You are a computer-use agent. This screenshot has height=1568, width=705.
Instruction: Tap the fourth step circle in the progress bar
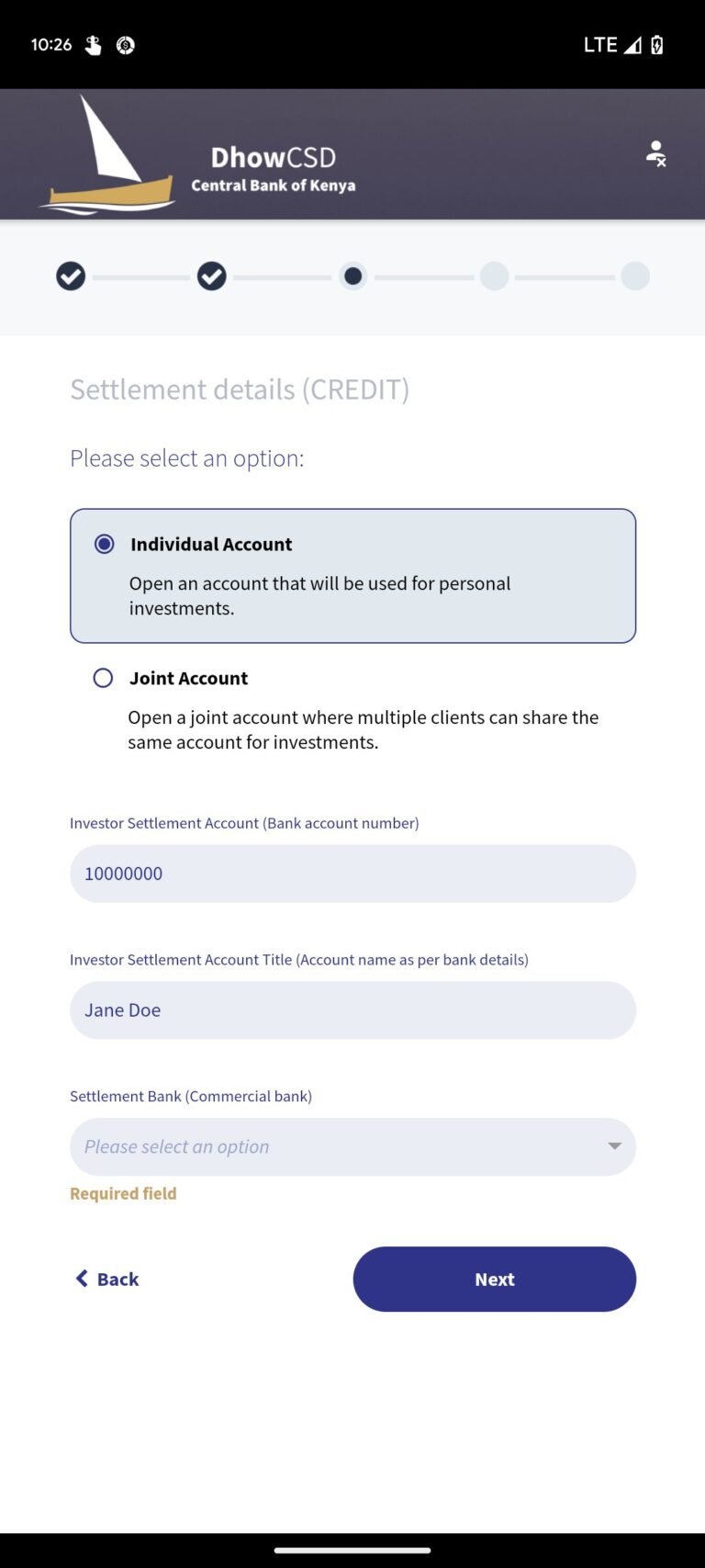click(494, 276)
